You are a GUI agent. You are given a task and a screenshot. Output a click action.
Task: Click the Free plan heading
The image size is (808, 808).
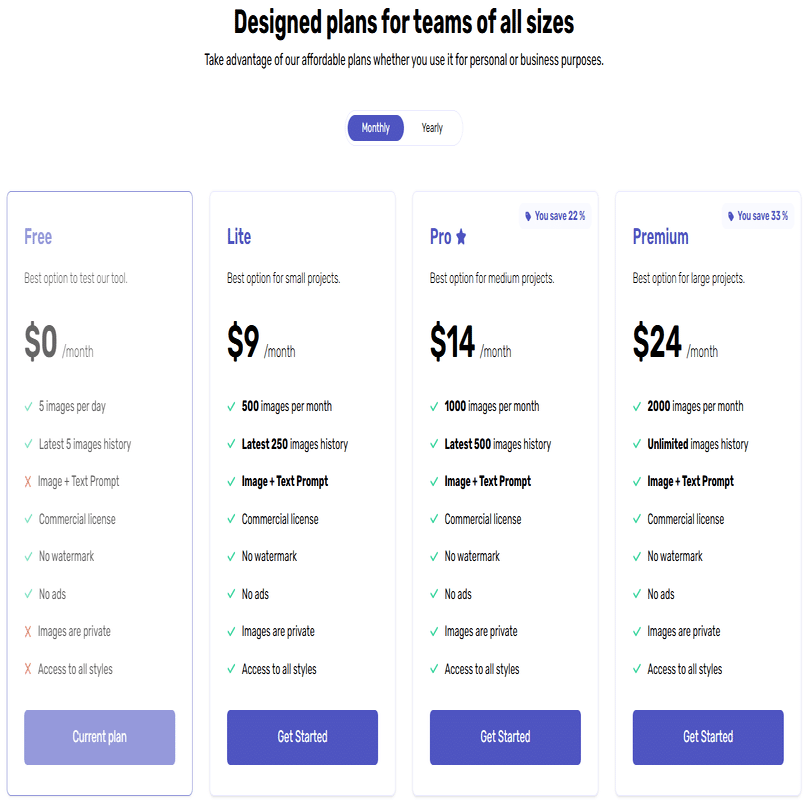click(x=38, y=237)
